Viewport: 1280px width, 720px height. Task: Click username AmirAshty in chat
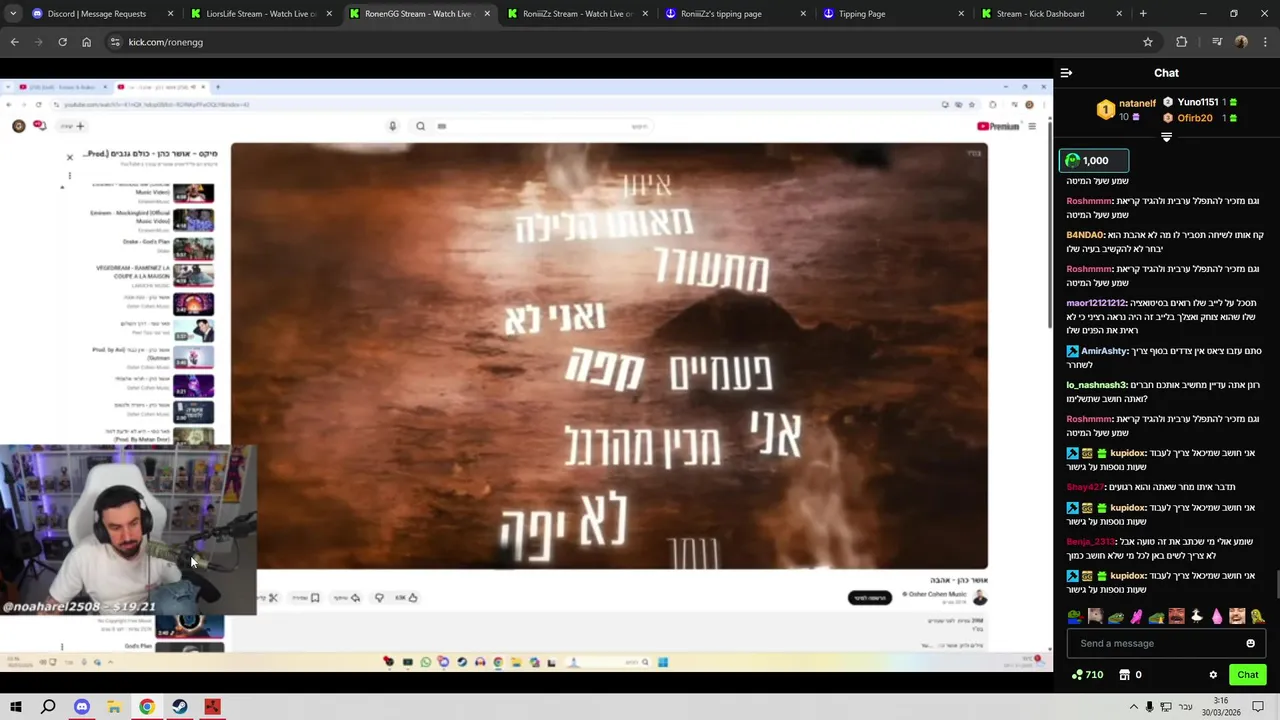[1104, 351]
